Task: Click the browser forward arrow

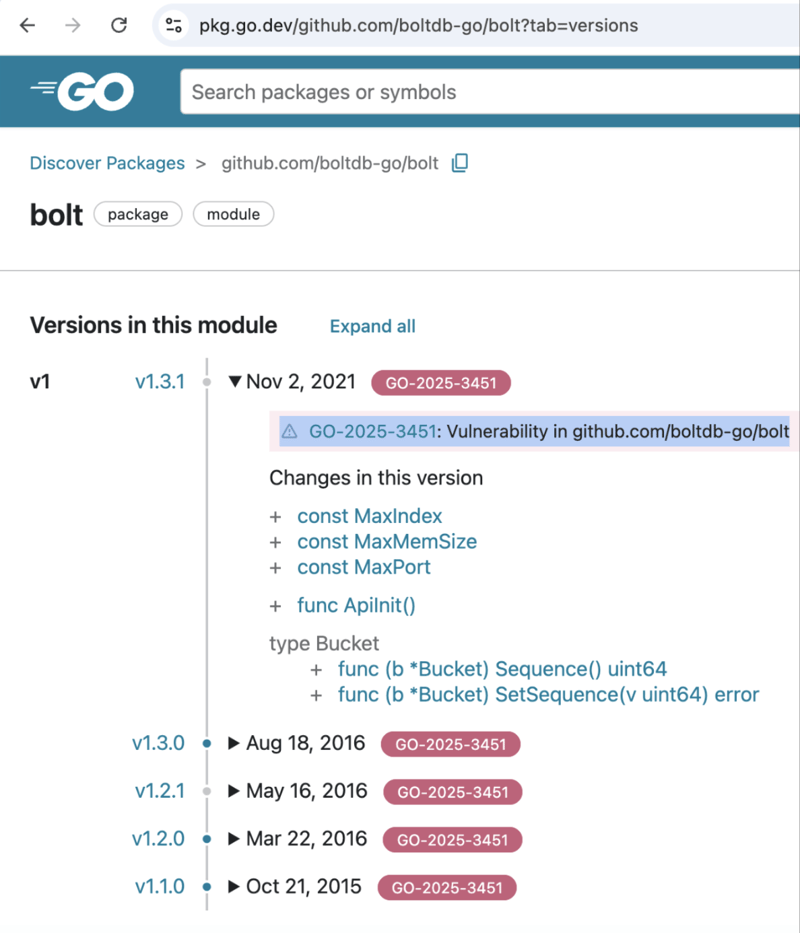Action: 73,25
